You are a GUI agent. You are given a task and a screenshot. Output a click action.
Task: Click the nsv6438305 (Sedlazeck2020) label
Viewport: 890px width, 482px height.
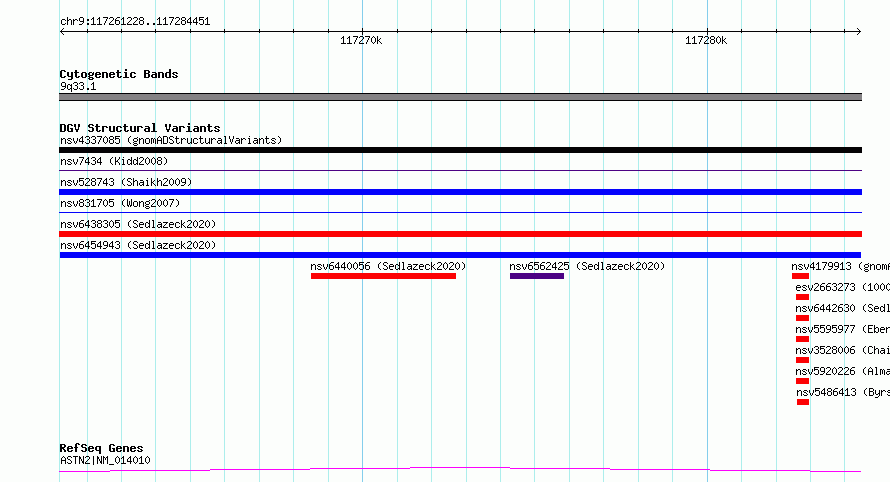(x=138, y=224)
